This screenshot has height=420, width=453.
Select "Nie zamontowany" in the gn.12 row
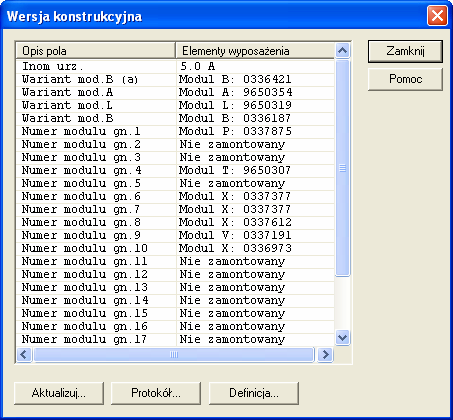[255, 274]
